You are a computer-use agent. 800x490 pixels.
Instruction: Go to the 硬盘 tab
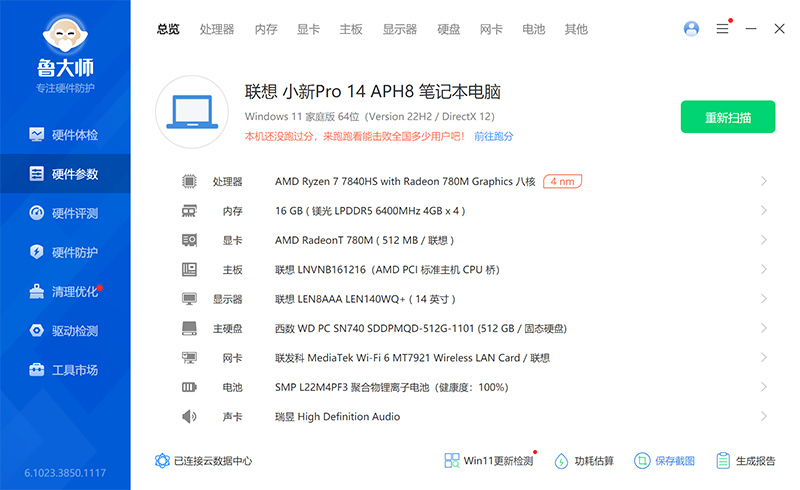pyautogui.click(x=448, y=29)
